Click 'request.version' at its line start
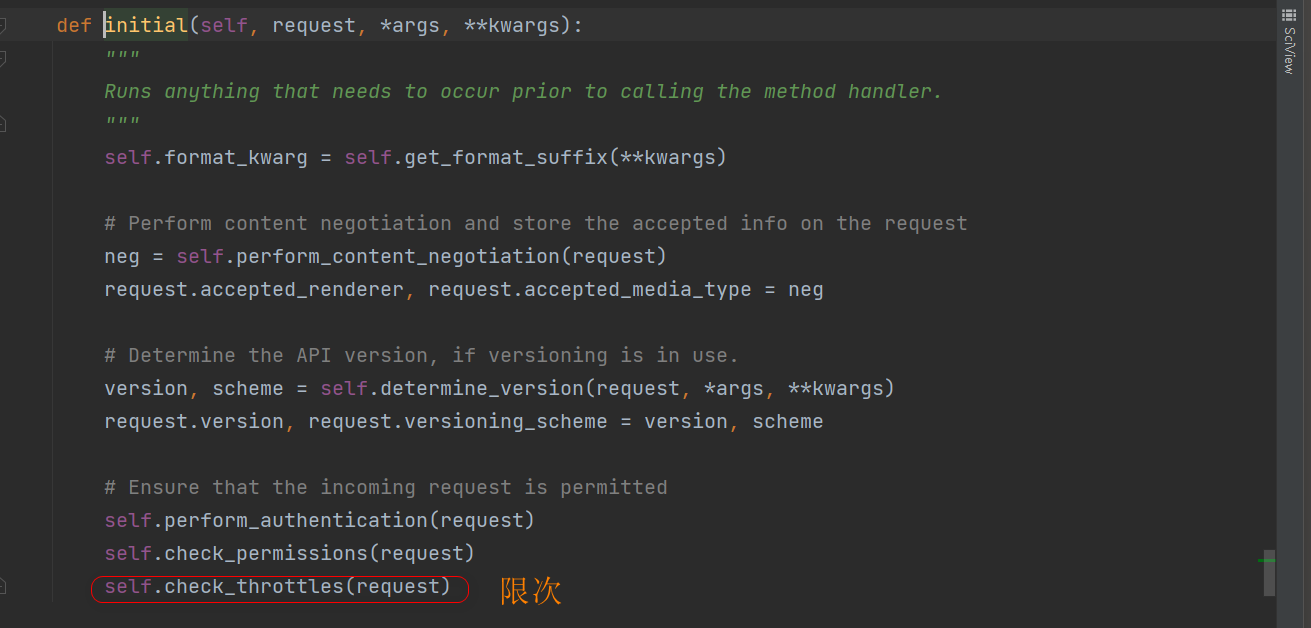This screenshot has height=628, width=1311. point(194,421)
